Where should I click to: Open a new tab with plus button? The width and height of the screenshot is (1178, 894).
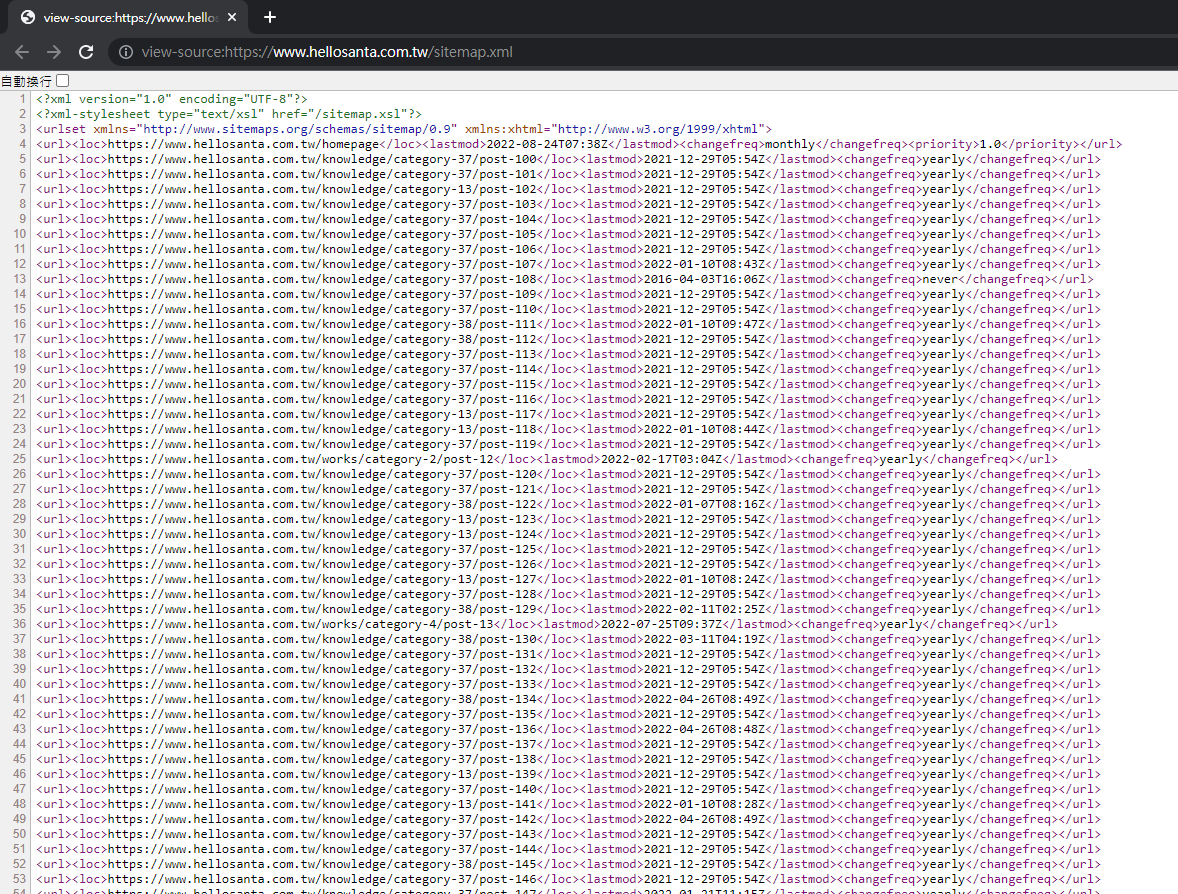click(x=270, y=17)
